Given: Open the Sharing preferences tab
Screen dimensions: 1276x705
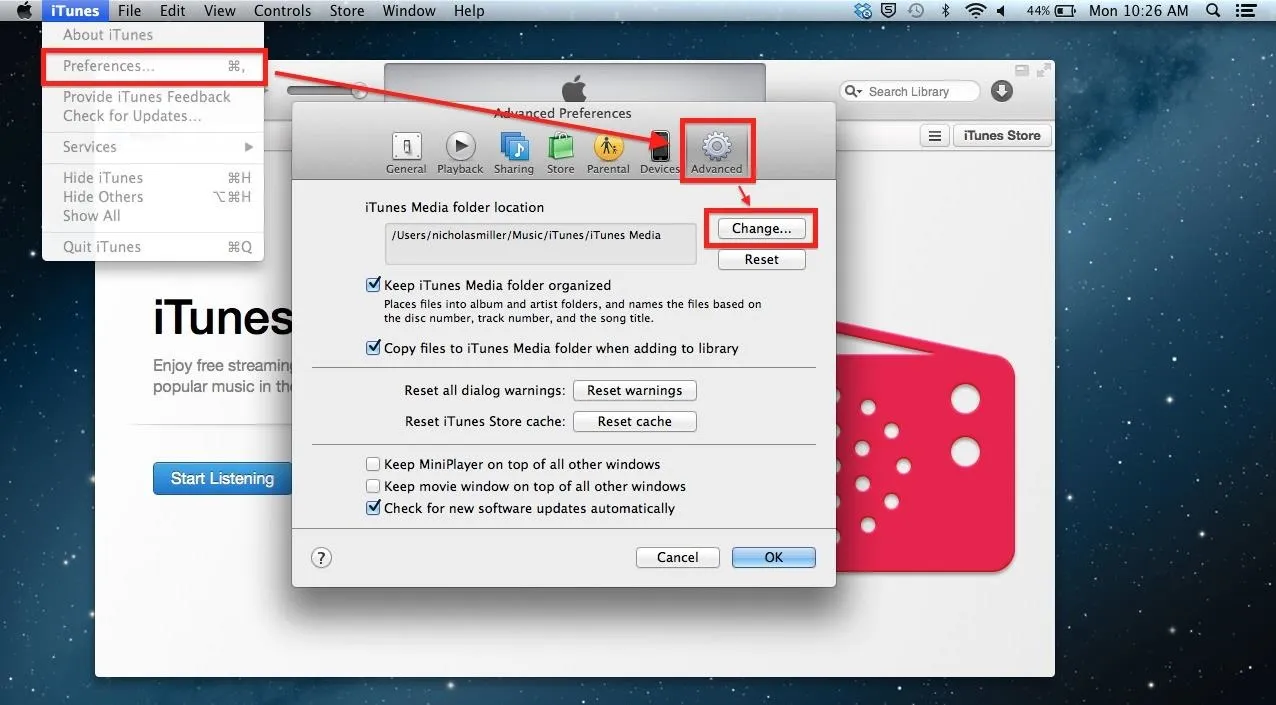Looking at the screenshot, I should pyautogui.click(x=514, y=153).
